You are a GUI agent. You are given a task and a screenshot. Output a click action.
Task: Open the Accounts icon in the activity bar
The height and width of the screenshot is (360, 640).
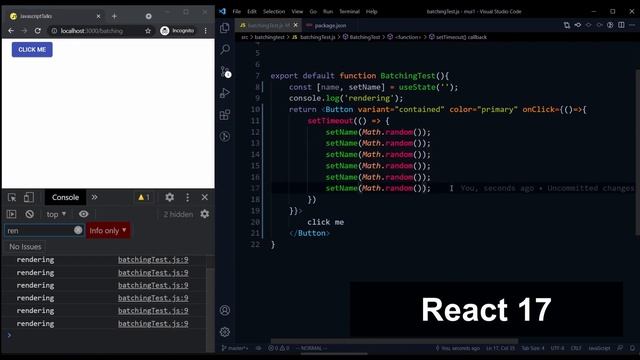tap(225, 310)
